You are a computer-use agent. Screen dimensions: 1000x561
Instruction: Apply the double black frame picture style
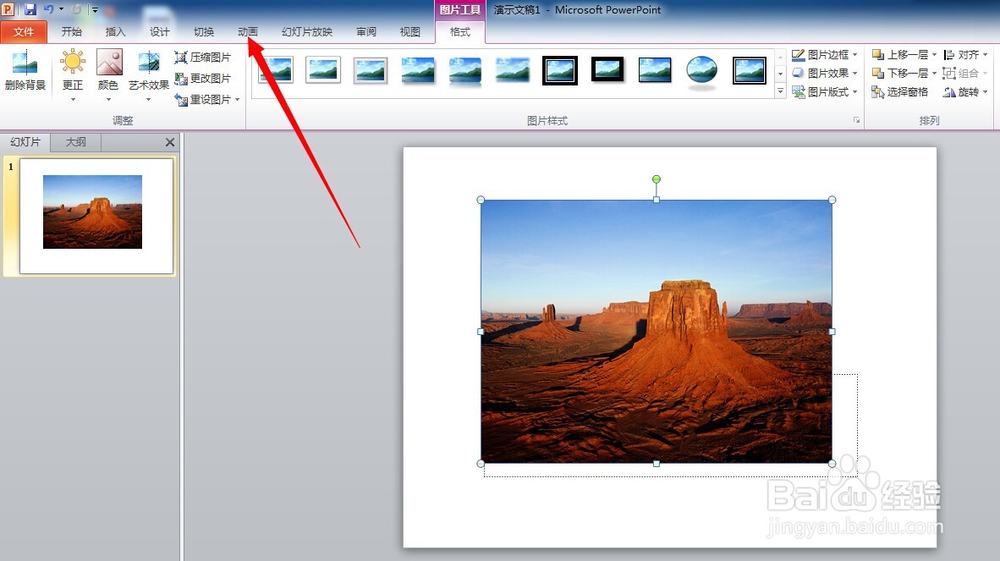(x=560, y=70)
